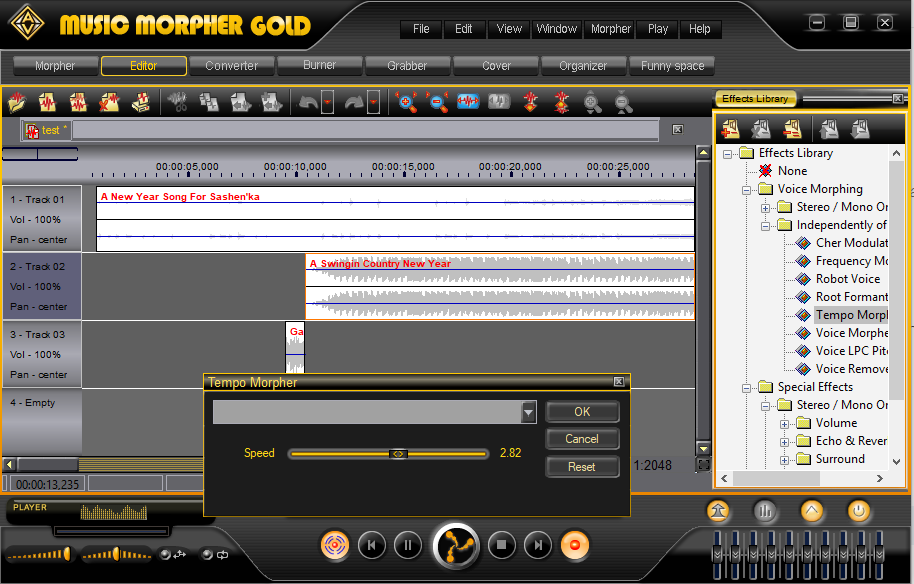This screenshot has width=914, height=584.
Task: Zoom in horizontally with the plus magnifier
Action: coord(406,103)
